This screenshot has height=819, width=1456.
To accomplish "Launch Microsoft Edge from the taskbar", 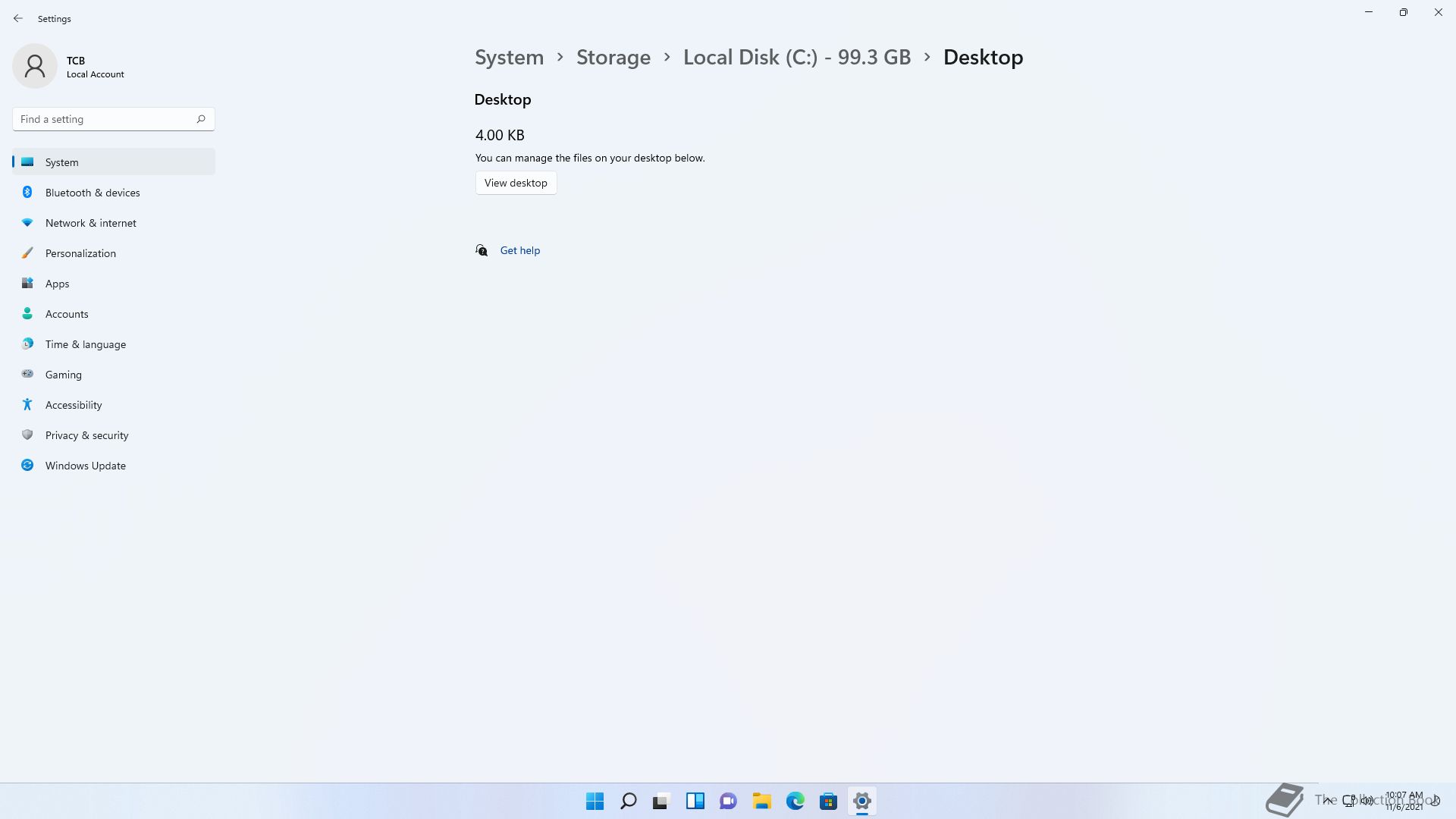I will click(x=795, y=801).
